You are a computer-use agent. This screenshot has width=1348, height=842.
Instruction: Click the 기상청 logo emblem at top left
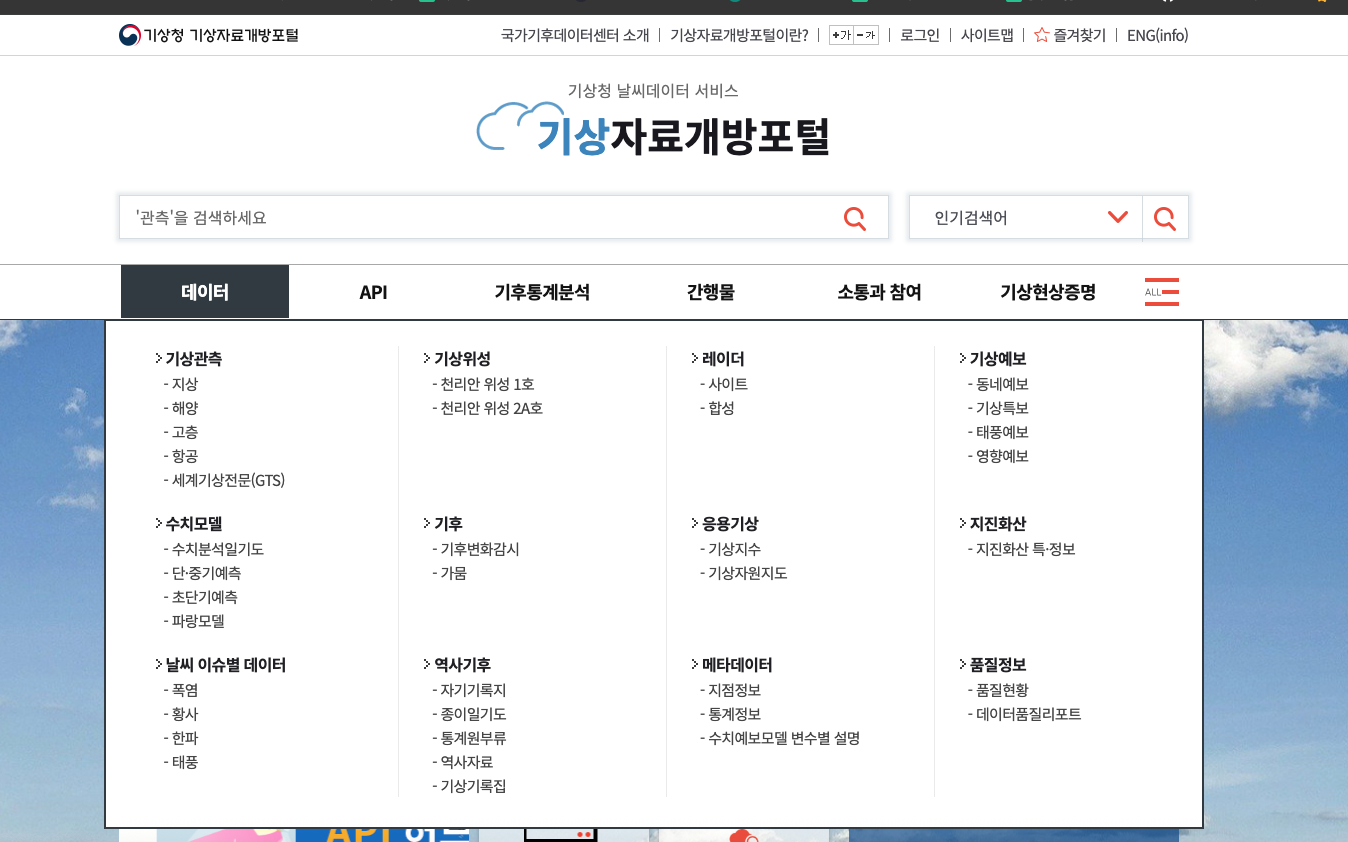pyautogui.click(x=130, y=36)
